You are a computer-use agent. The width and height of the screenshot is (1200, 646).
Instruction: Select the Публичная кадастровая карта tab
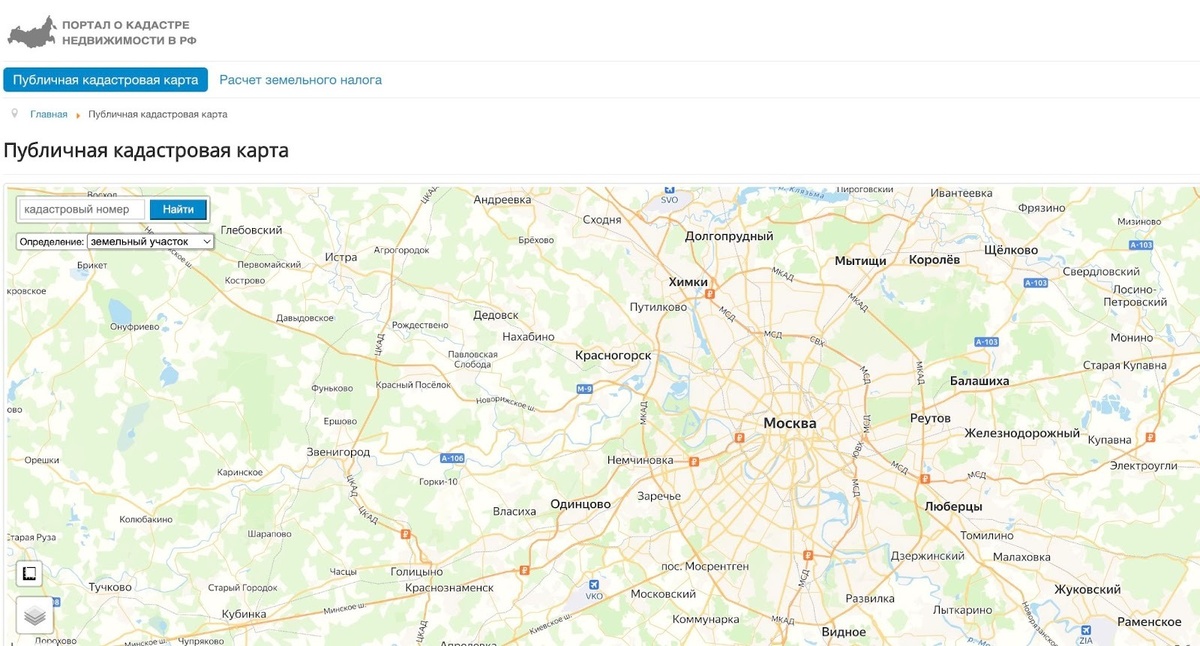point(103,79)
